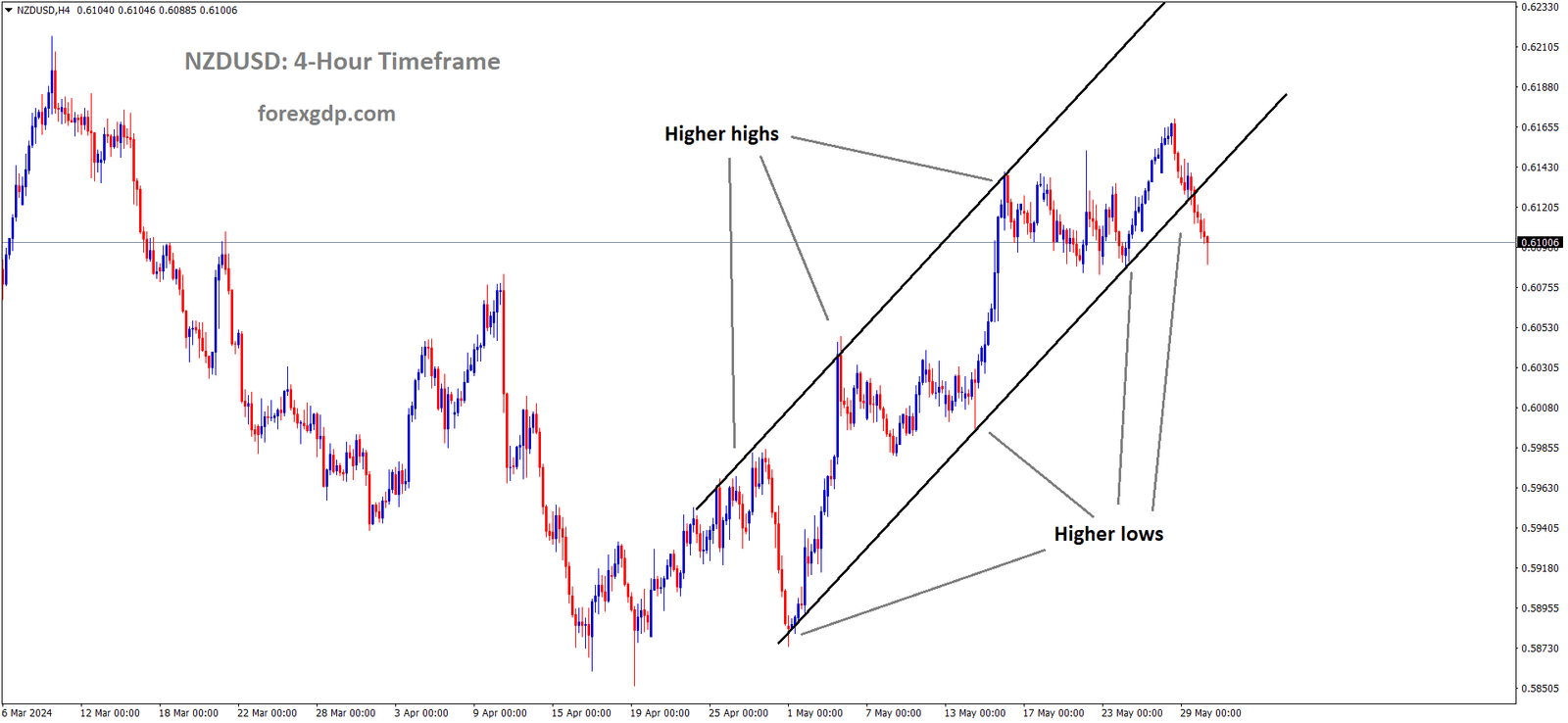Click the 0.61655 price scale value
The width and height of the screenshot is (1568, 723).
(1540, 127)
